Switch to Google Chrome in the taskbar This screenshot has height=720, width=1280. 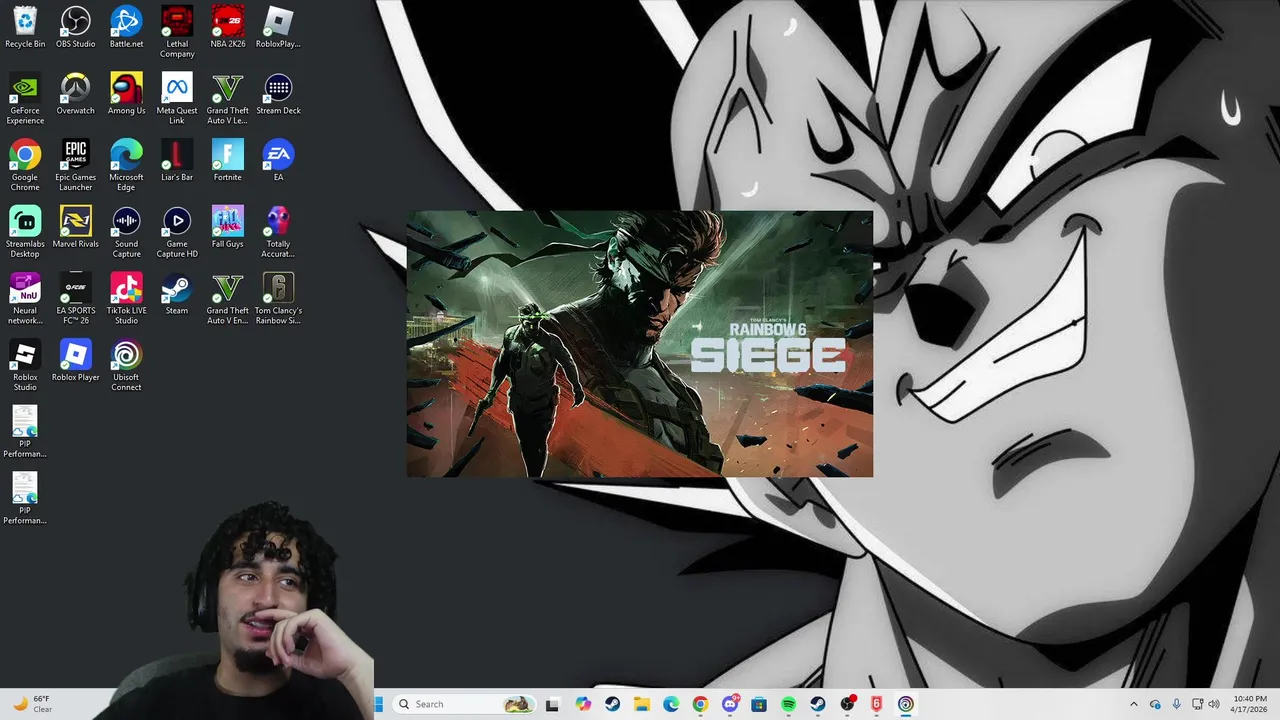[x=700, y=704]
